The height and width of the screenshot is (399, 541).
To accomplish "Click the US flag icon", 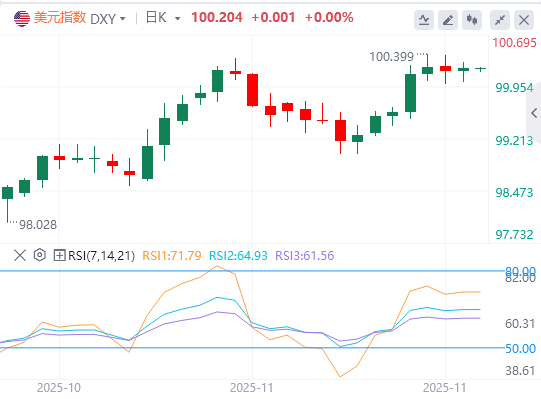I will (x=22, y=18).
